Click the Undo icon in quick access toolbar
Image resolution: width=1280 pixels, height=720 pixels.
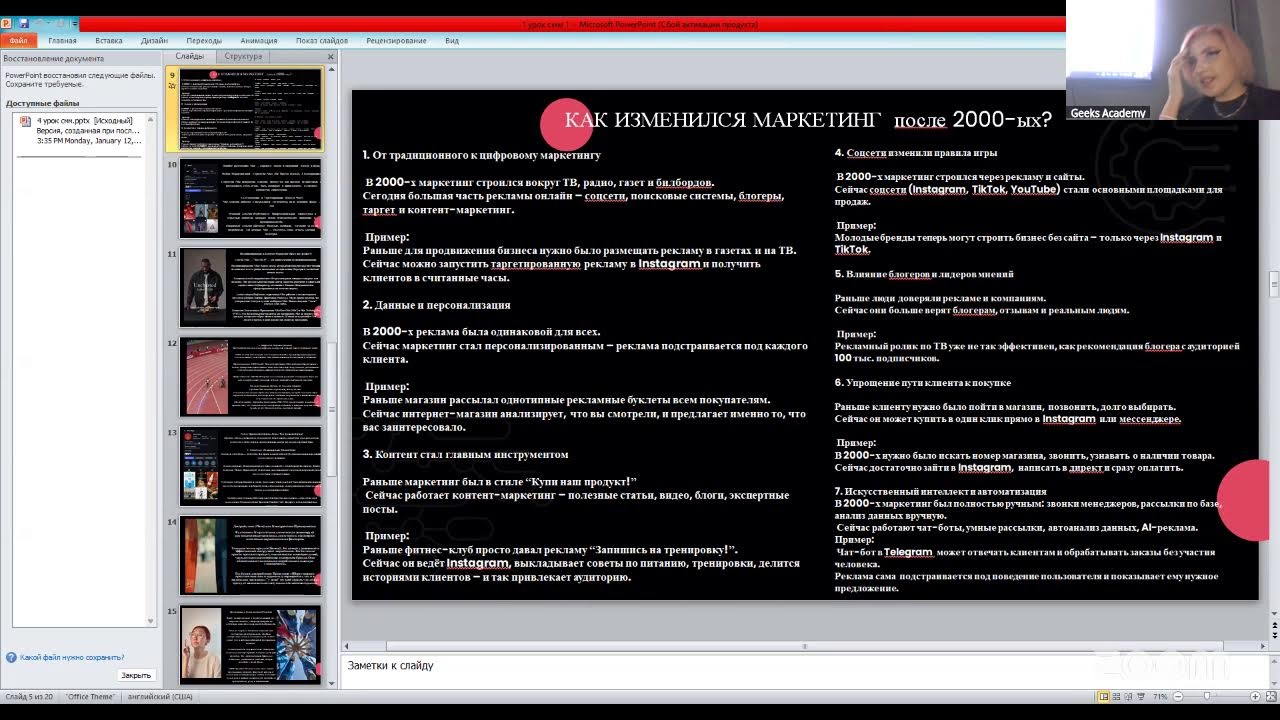(x=37, y=23)
